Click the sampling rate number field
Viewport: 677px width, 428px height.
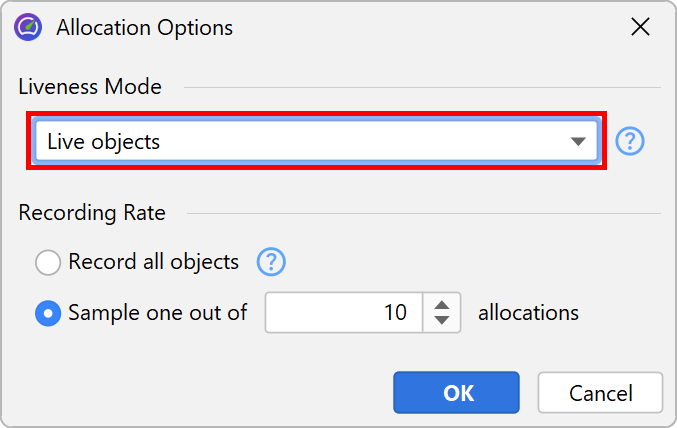coord(345,313)
